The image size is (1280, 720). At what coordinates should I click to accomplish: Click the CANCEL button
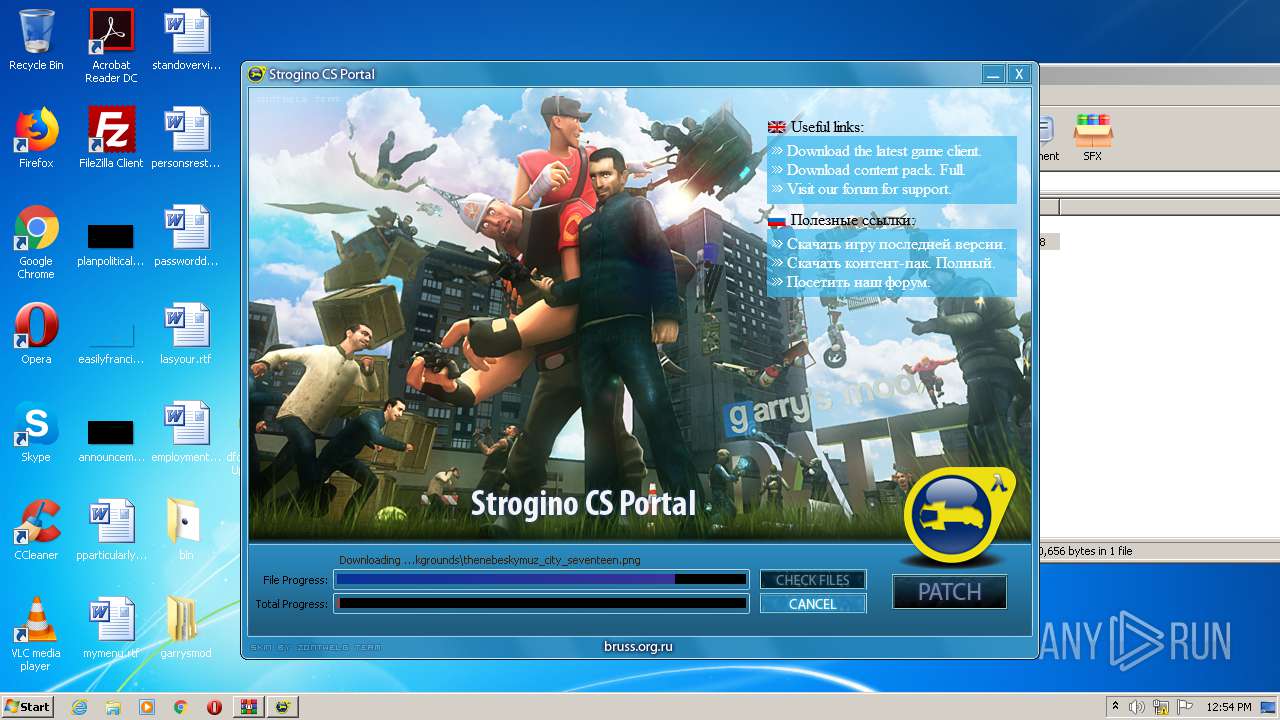pos(813,604)
